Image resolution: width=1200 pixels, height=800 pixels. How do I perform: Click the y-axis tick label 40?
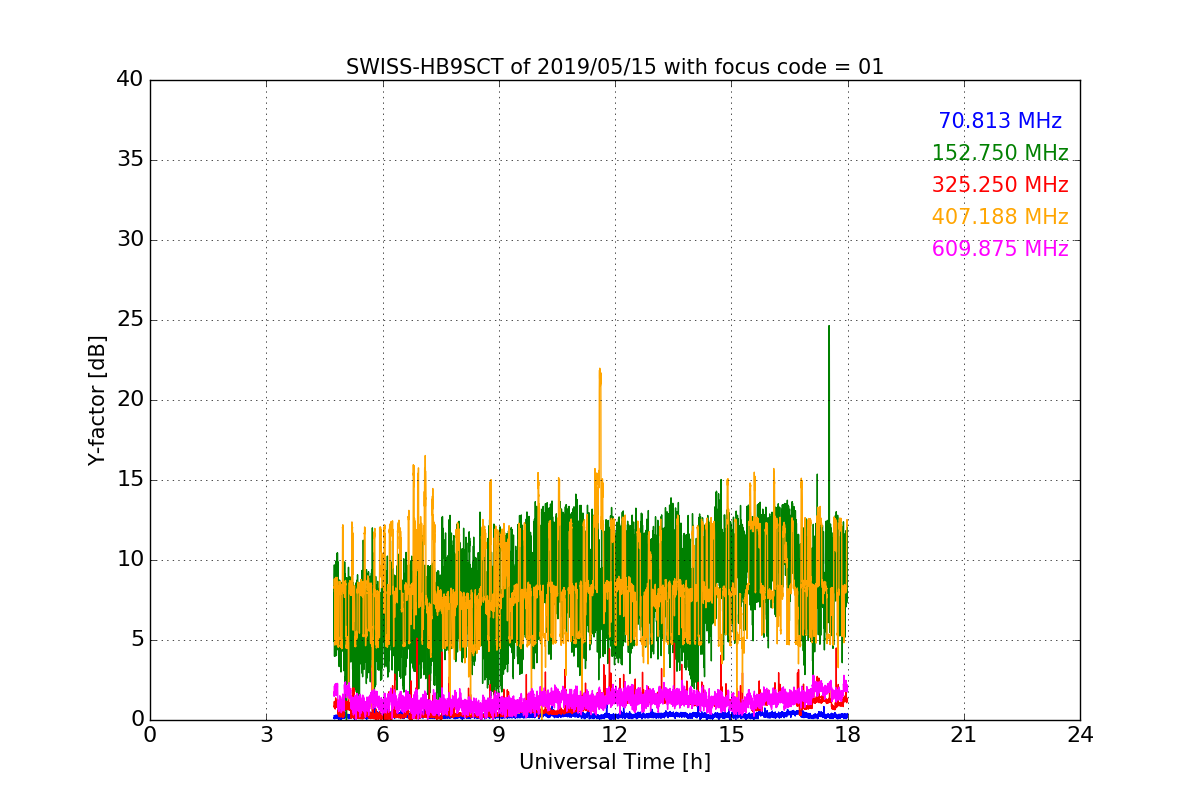(x=130, y=80)
